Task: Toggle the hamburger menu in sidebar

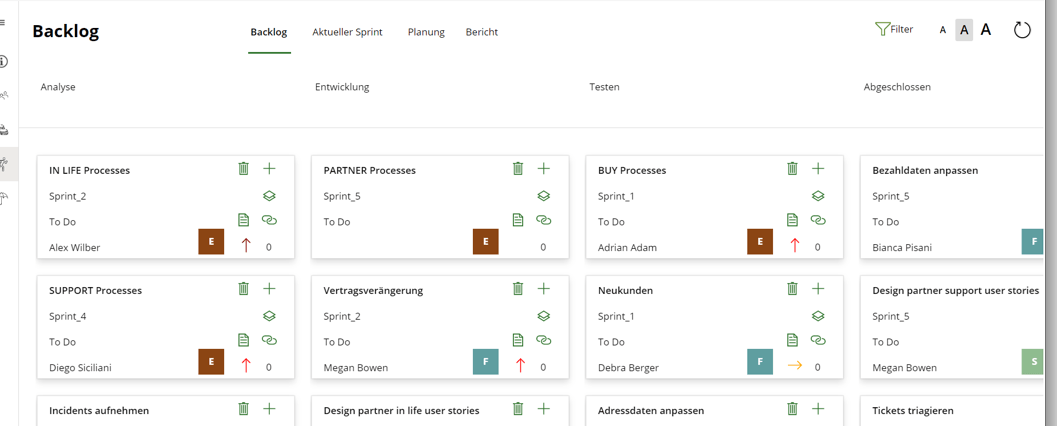Action: click(x=4, y=22)
